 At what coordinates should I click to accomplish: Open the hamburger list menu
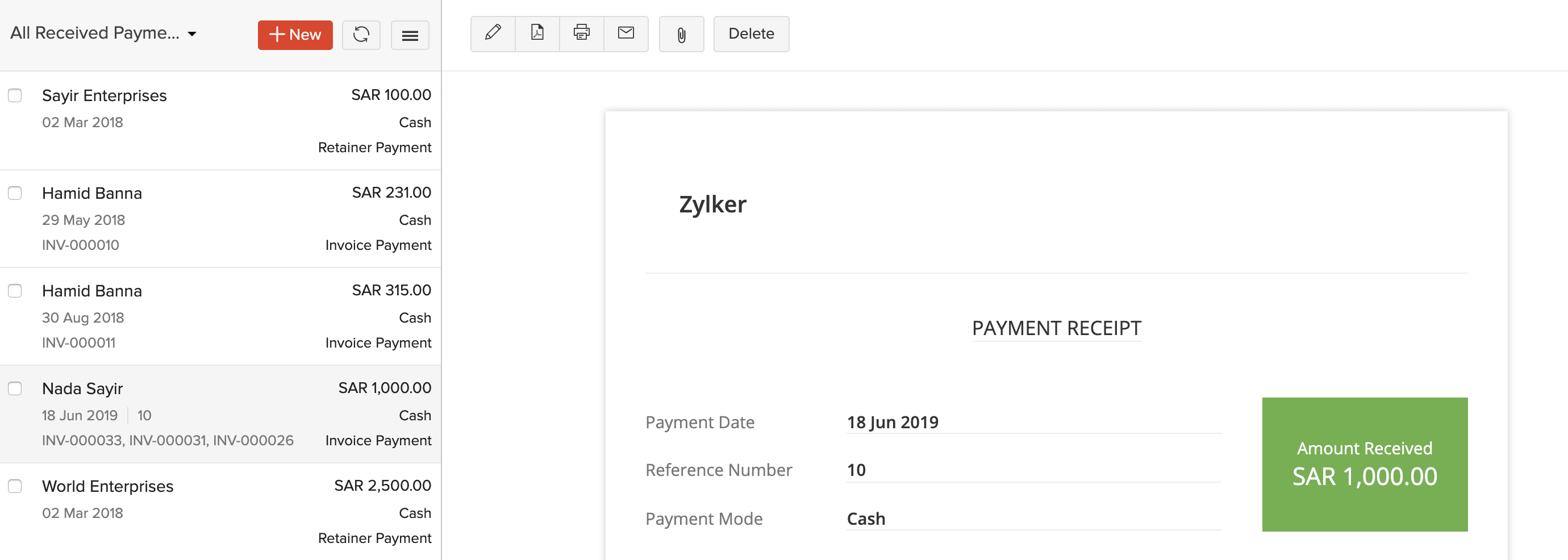click(x=410, y=35)
